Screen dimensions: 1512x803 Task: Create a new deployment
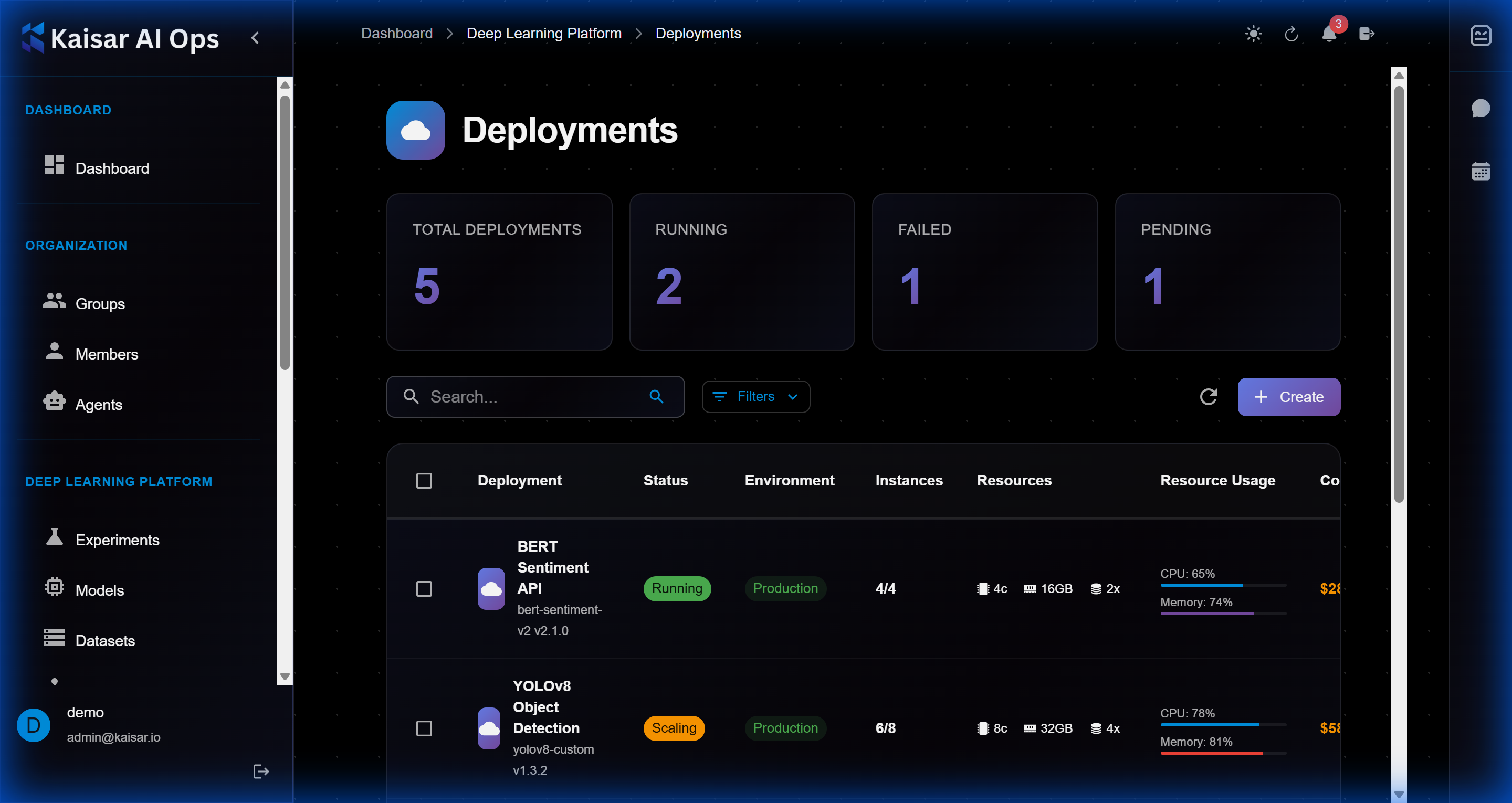[1289, 397]
